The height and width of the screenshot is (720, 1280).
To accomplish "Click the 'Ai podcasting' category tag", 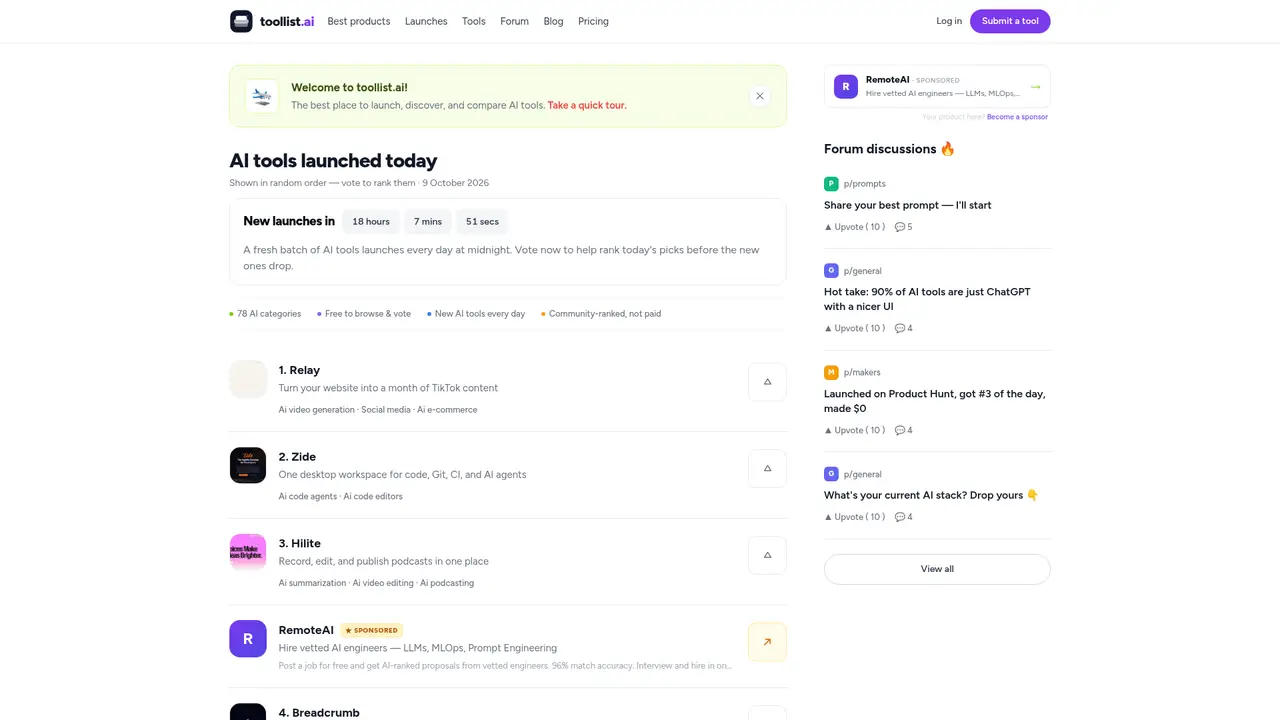I will point(447,583).
